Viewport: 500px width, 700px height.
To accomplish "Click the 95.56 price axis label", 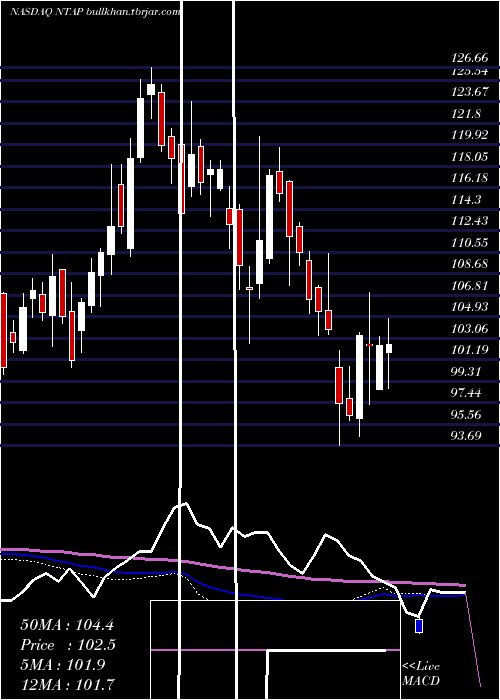I will pos(466,415).
